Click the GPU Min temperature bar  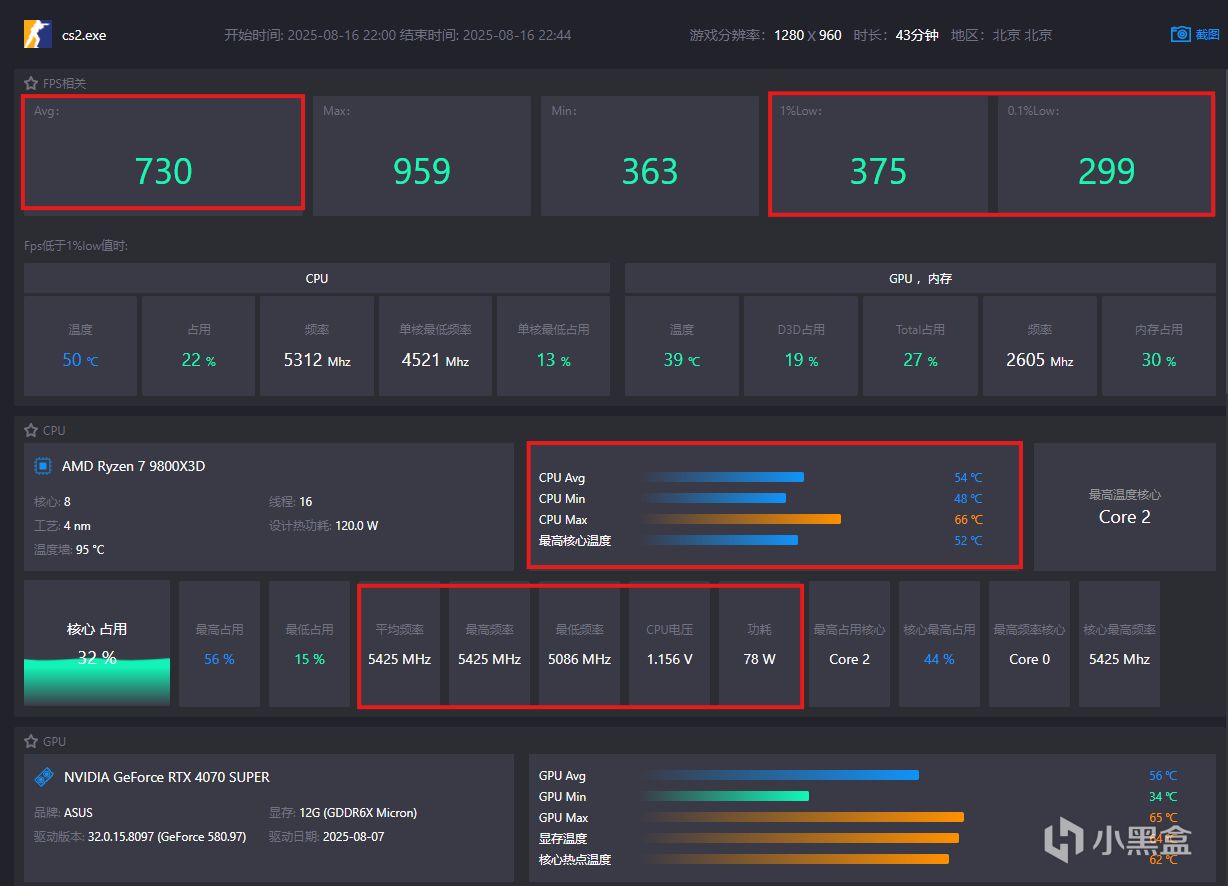coord(726,797)
